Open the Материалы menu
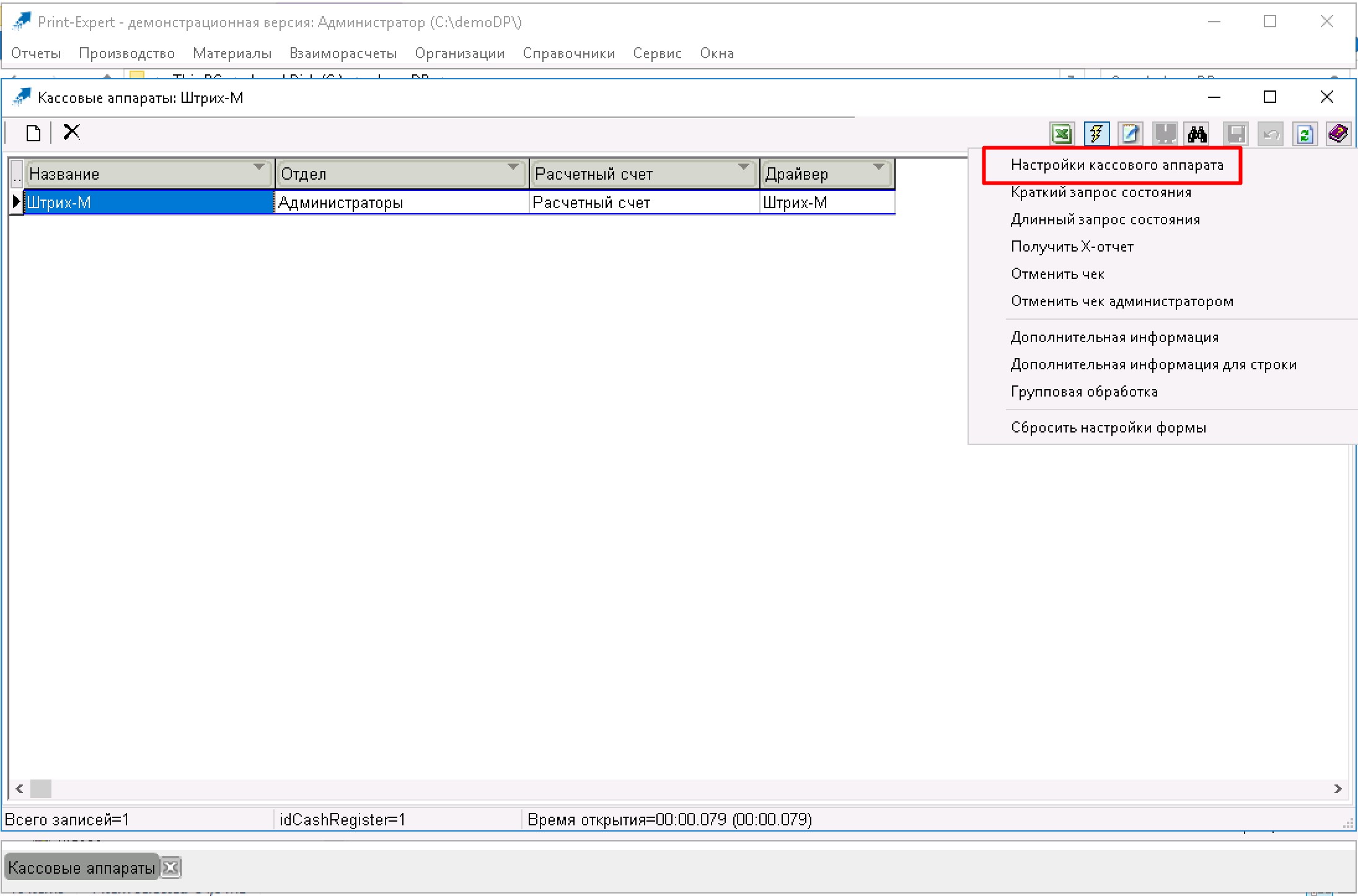The image size is (1358, 896). [232, 53]
